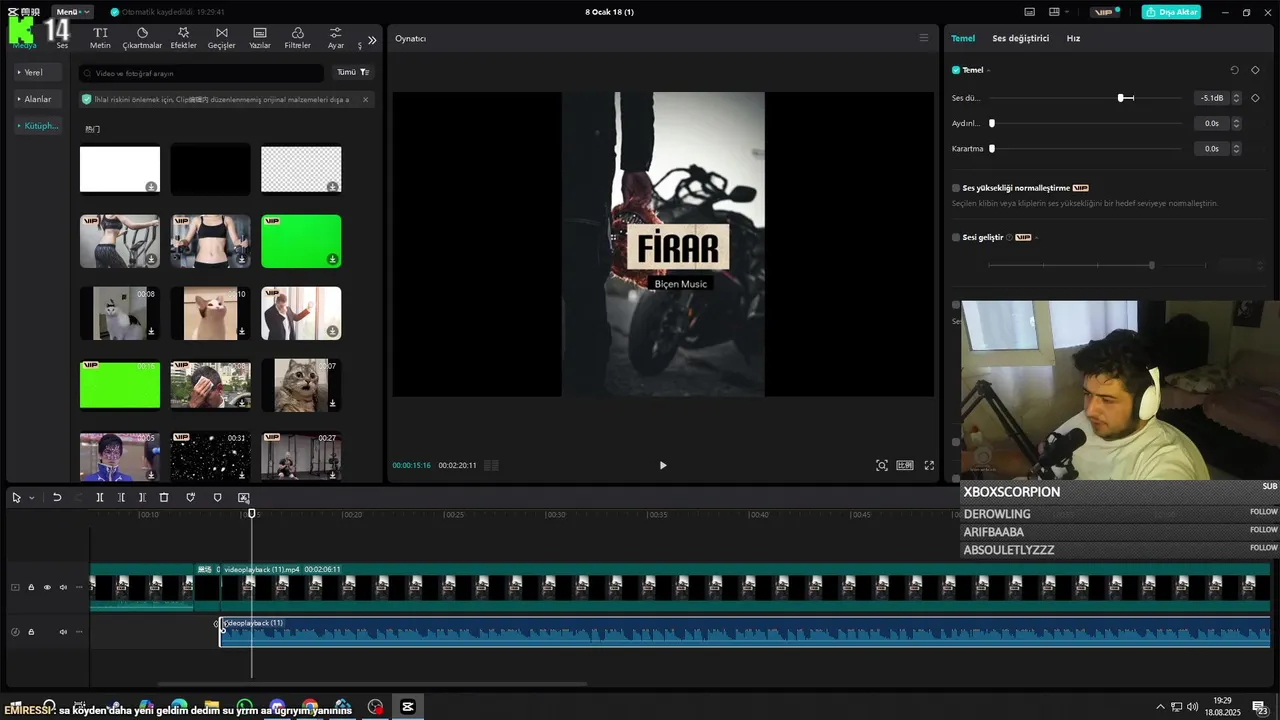Open the Metin (text) tab icon
This screenshot has width=1280, height=720.
pos(100,38)
